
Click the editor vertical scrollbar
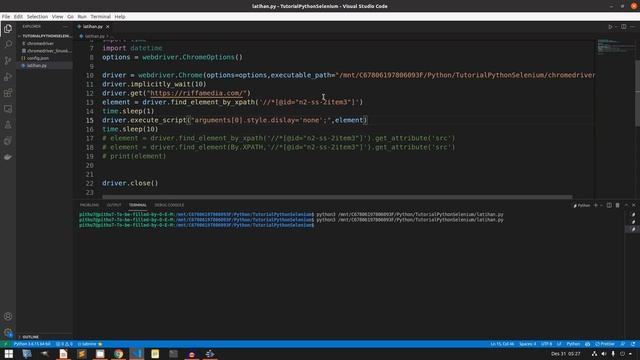[637, 93]
